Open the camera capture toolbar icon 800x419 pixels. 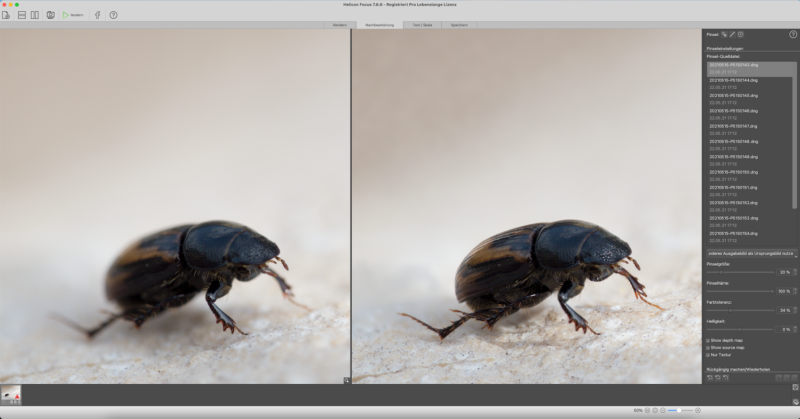click(x=51, y=15)
